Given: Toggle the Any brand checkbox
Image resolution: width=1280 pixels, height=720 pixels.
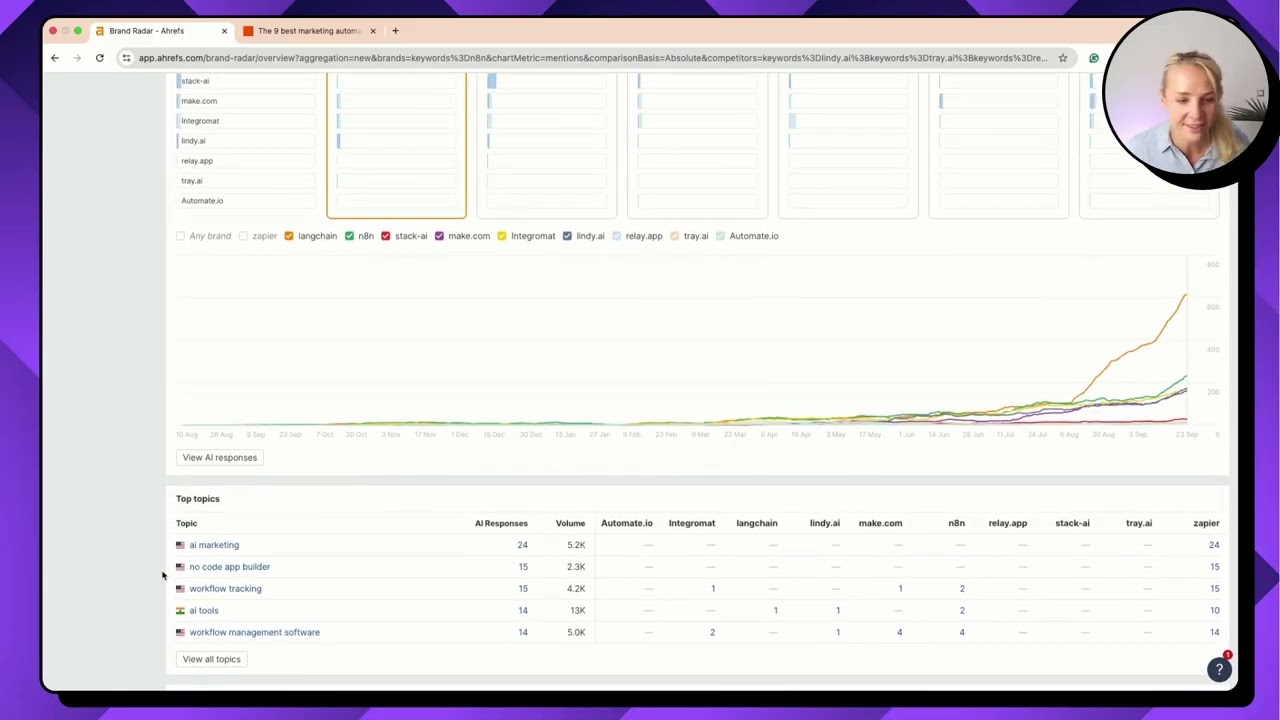Looking at the screenshot, I should (181, 236).
